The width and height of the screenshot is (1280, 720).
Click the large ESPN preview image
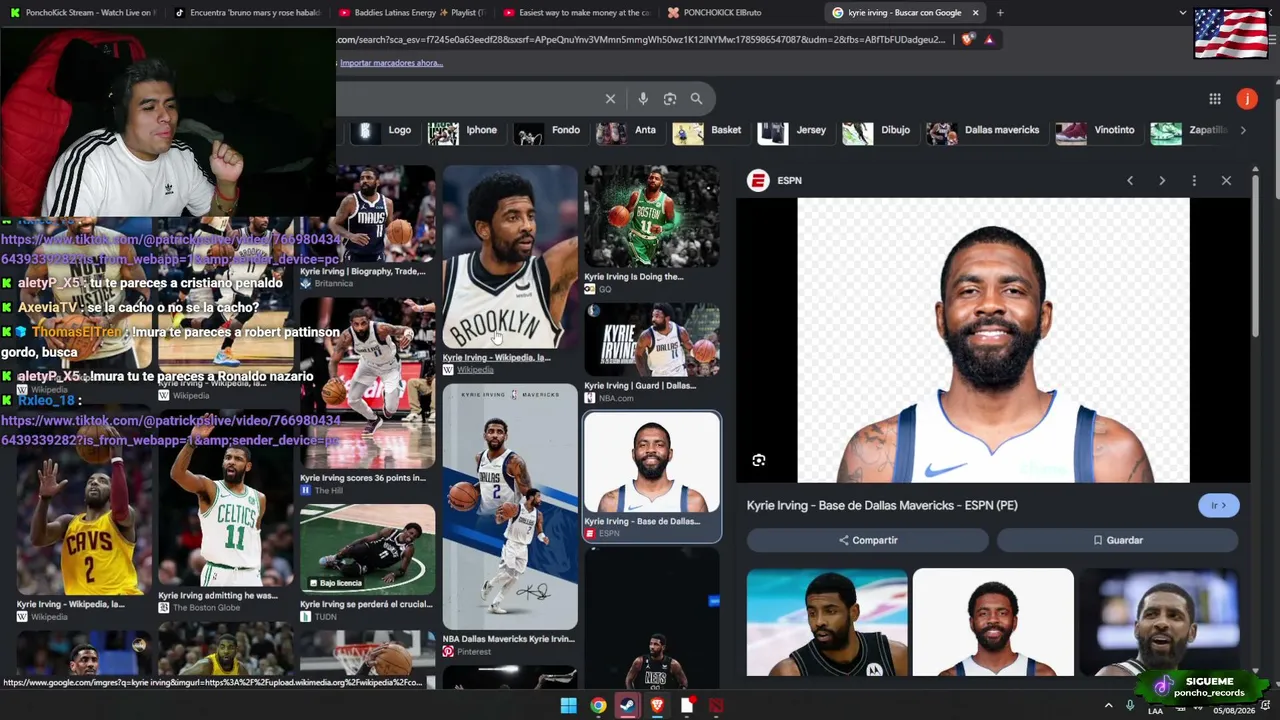(993, 340)
